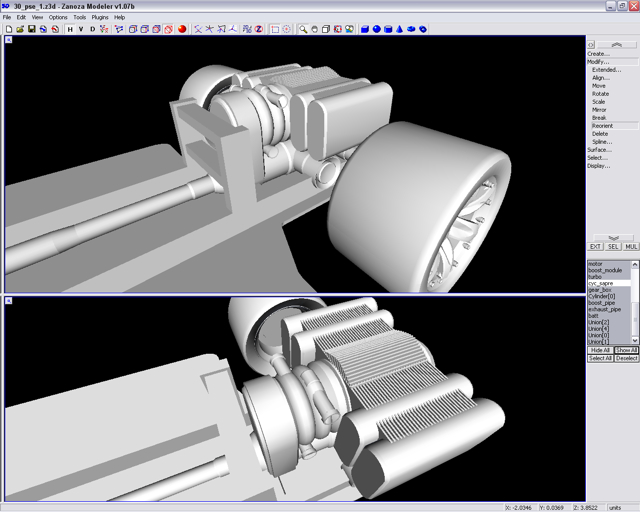
Task: Toggle the EXT mode button
Action: click(x=595, y=246)
